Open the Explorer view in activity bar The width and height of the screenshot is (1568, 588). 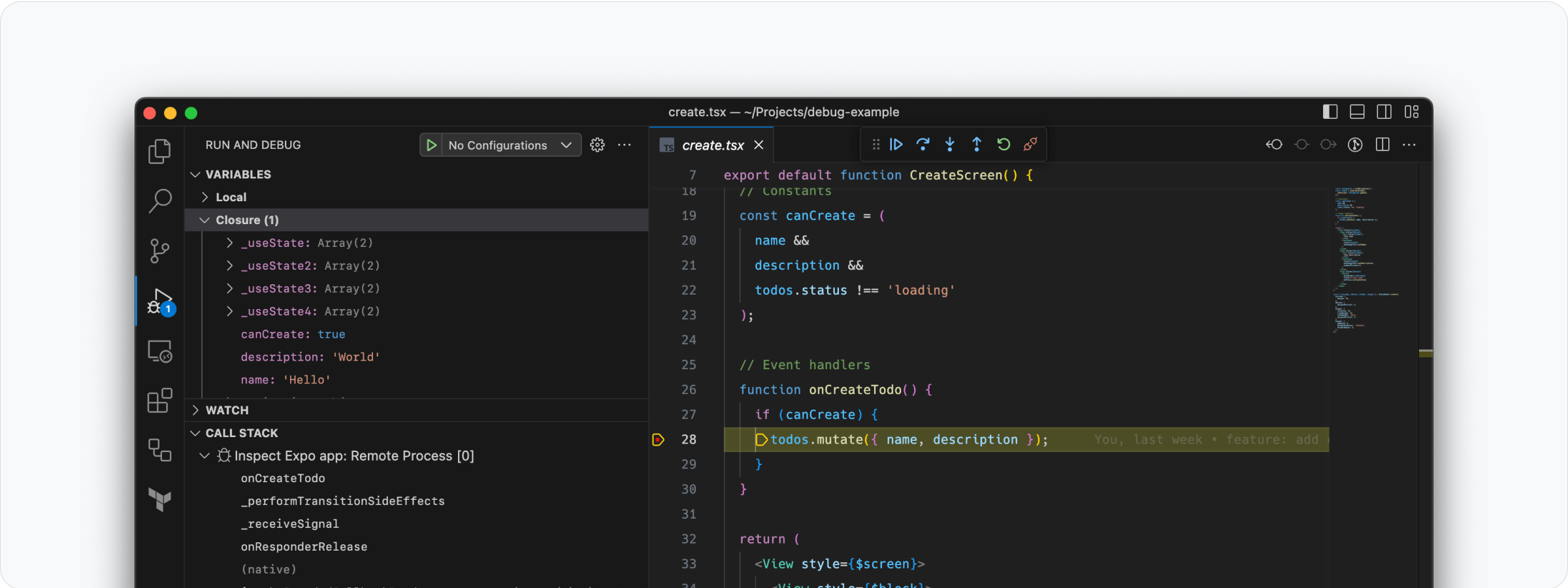point(159,152)
